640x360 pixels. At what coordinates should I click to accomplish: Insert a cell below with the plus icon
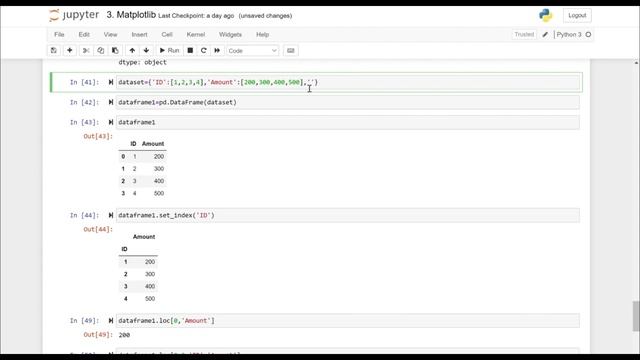click(70, 51)
